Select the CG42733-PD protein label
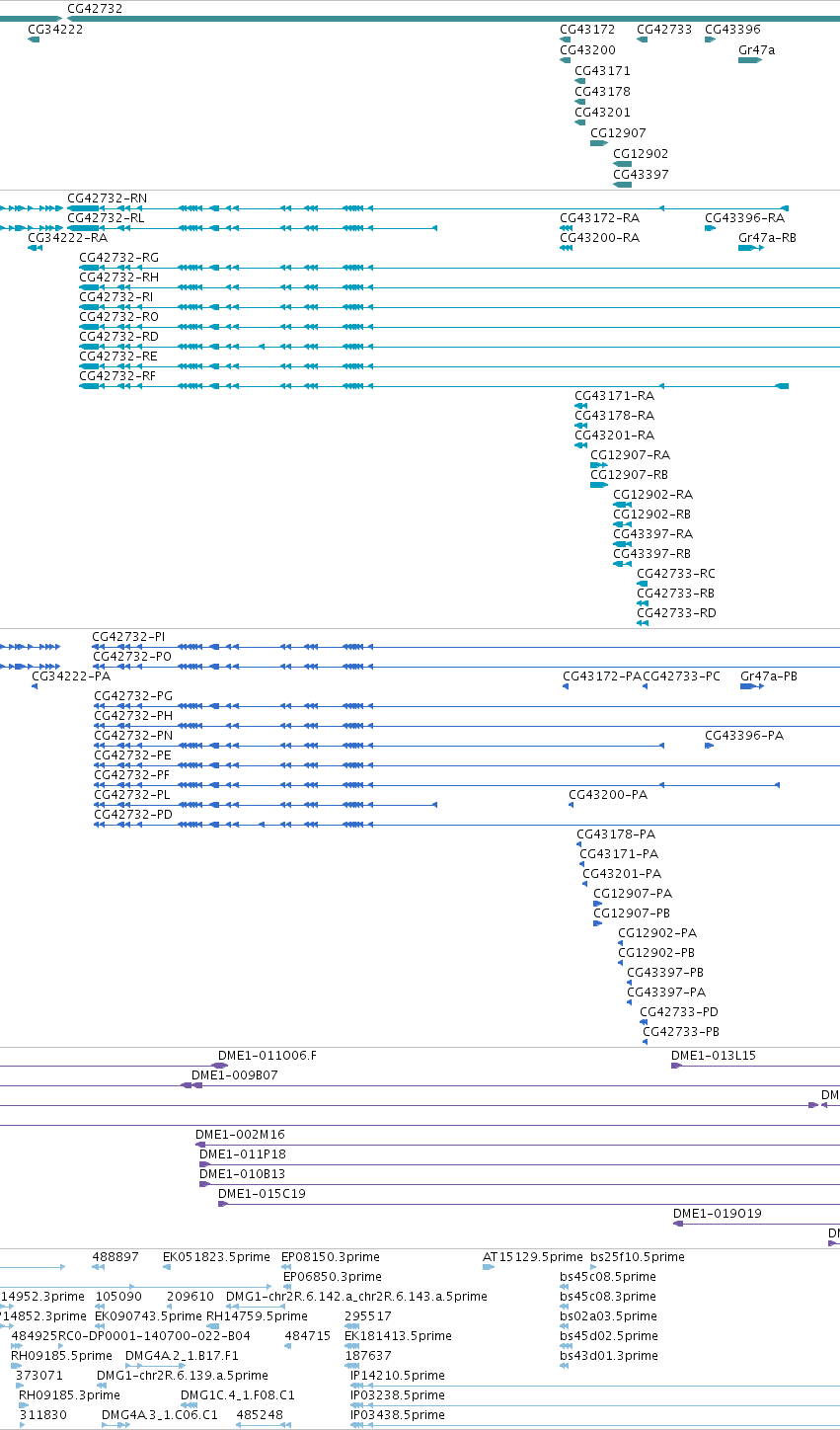The width and height of the screenshot is (840, 1430). tap(679, 1012)
